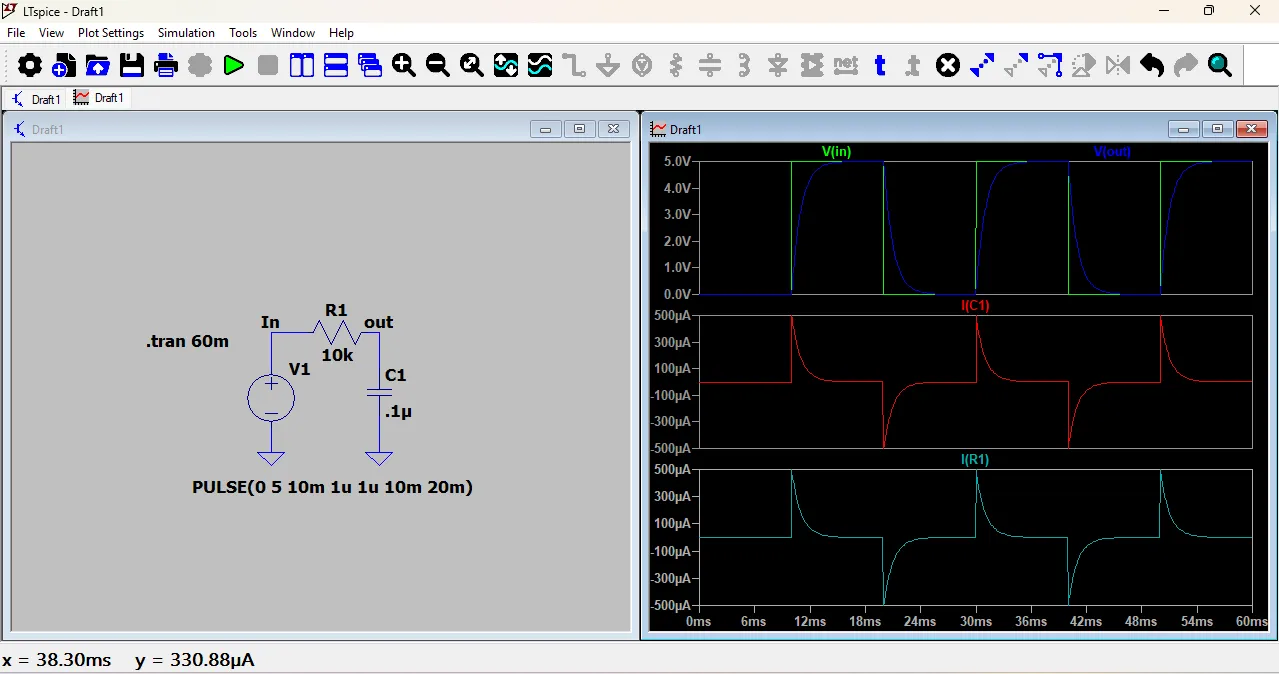Screen dimensions: 1279x674
Task: Undo the last action with the arrow icon
Action: click(x=1152, y=66)
